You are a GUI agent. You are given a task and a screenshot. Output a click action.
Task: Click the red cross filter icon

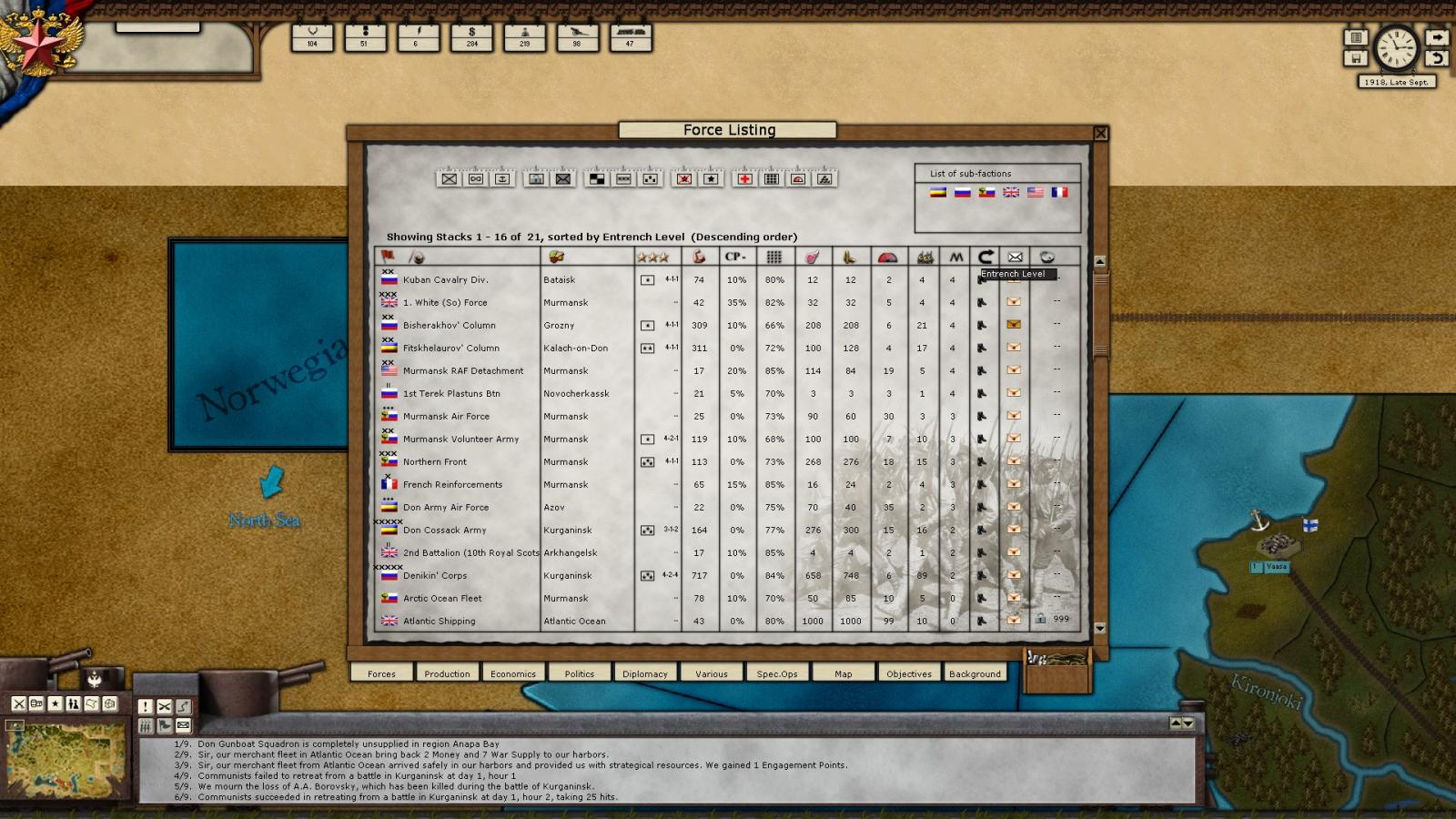[x=744, y=178]
